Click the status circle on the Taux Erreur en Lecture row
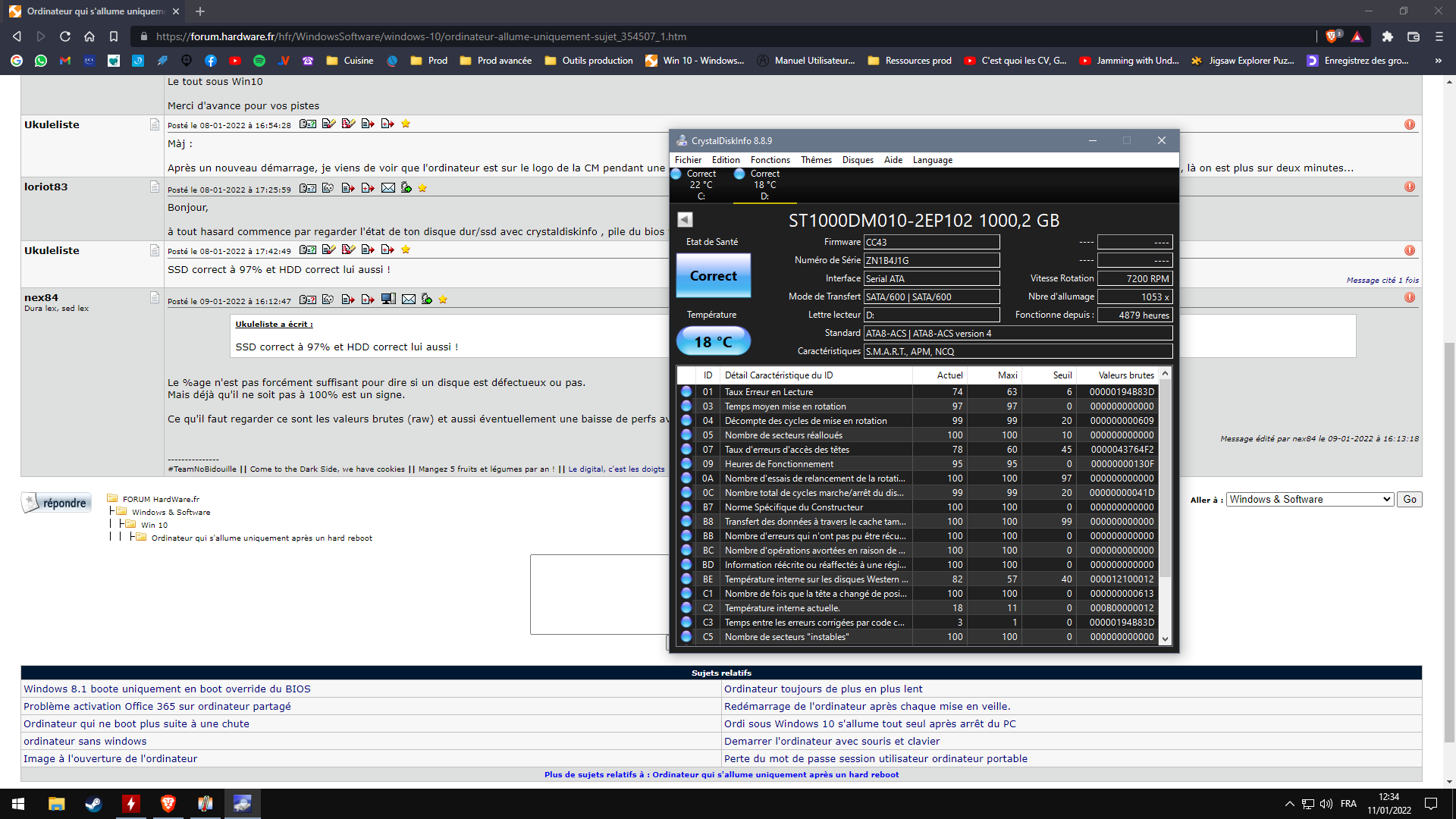The height and width of the screenshot is (819, 1456). click(x=686, y=392)
